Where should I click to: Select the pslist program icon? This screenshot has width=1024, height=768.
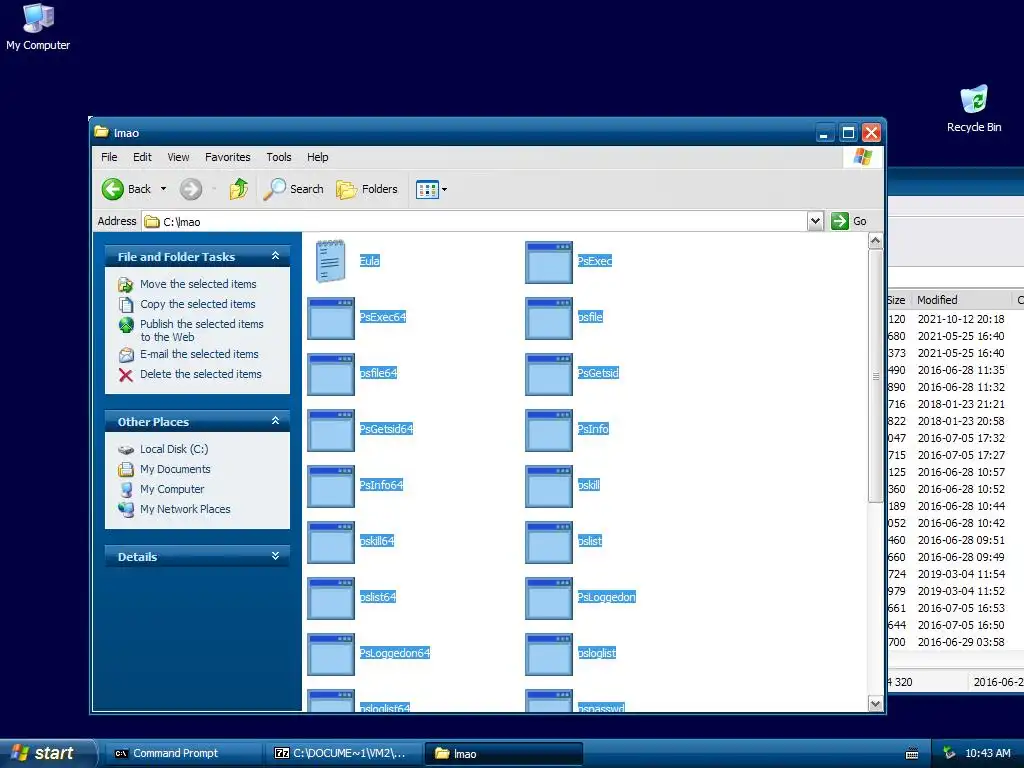pos(549,543)
